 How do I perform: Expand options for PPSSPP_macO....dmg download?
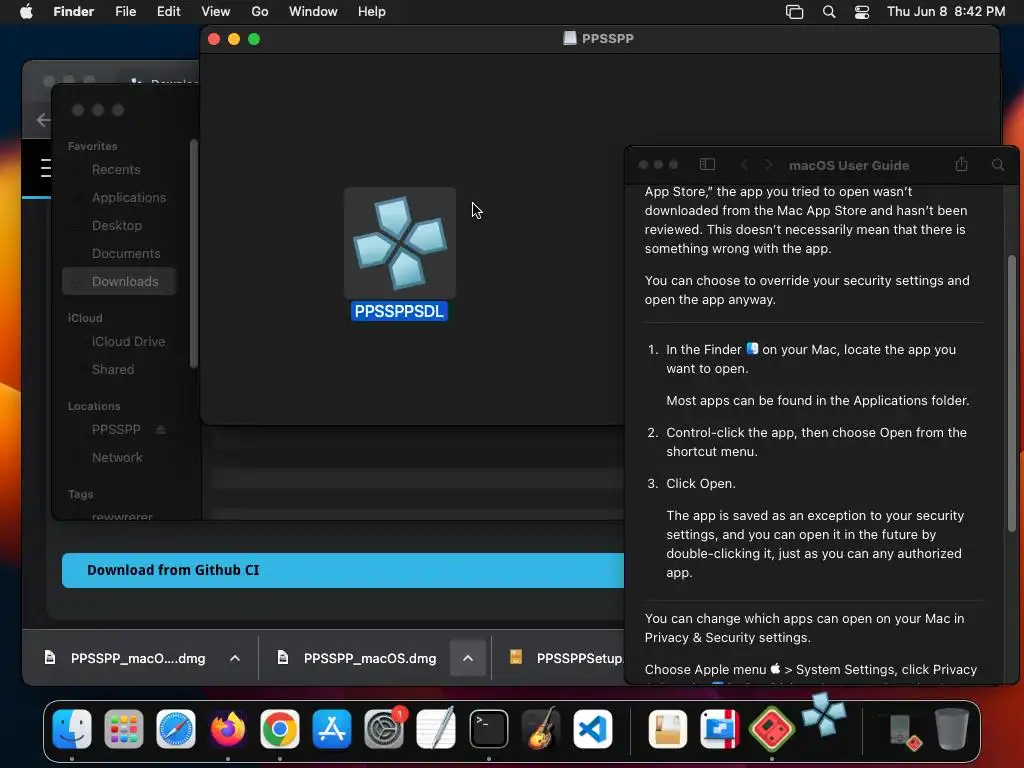point(235,658)
